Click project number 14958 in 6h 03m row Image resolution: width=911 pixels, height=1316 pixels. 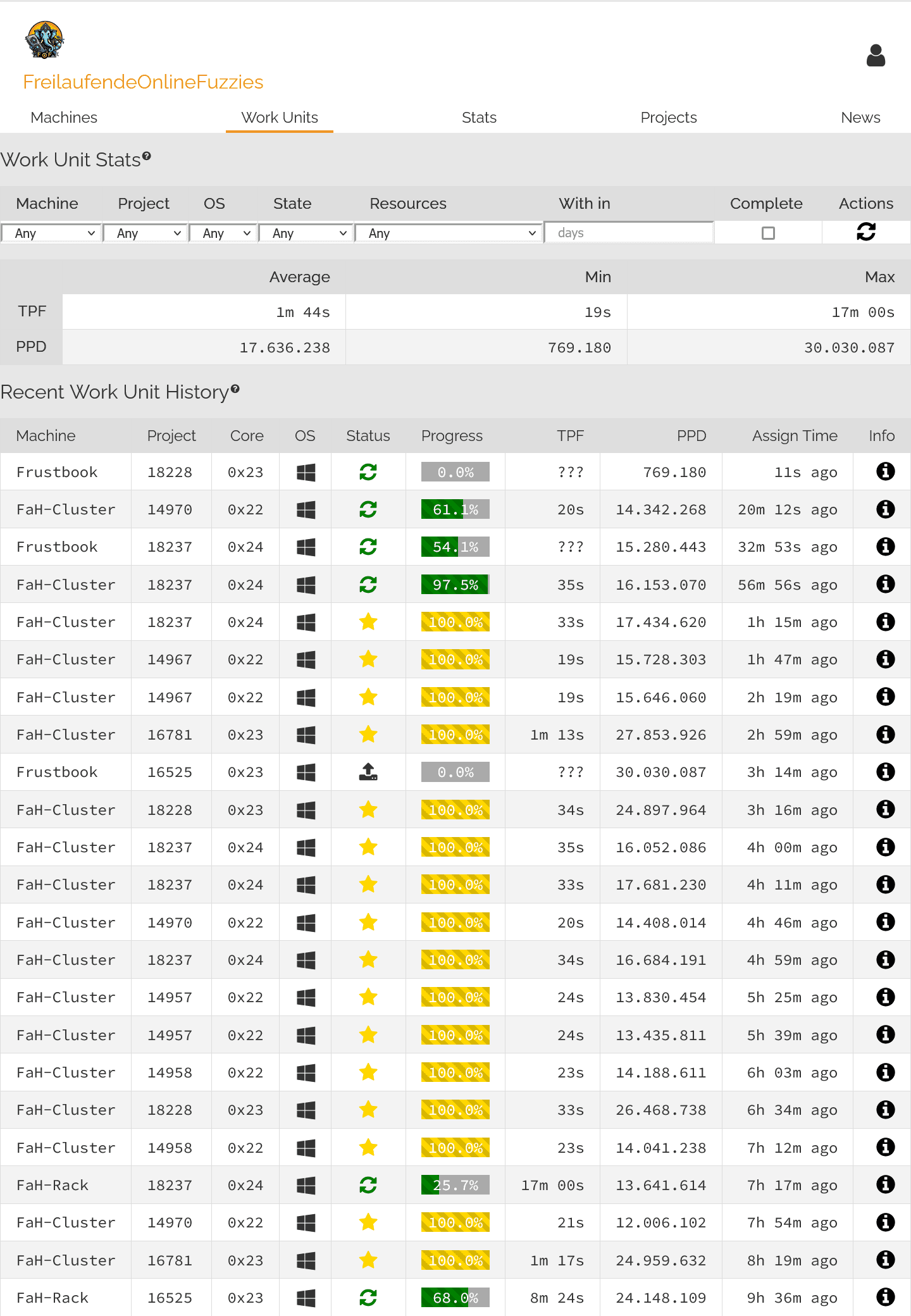(x=170, y=1072)
